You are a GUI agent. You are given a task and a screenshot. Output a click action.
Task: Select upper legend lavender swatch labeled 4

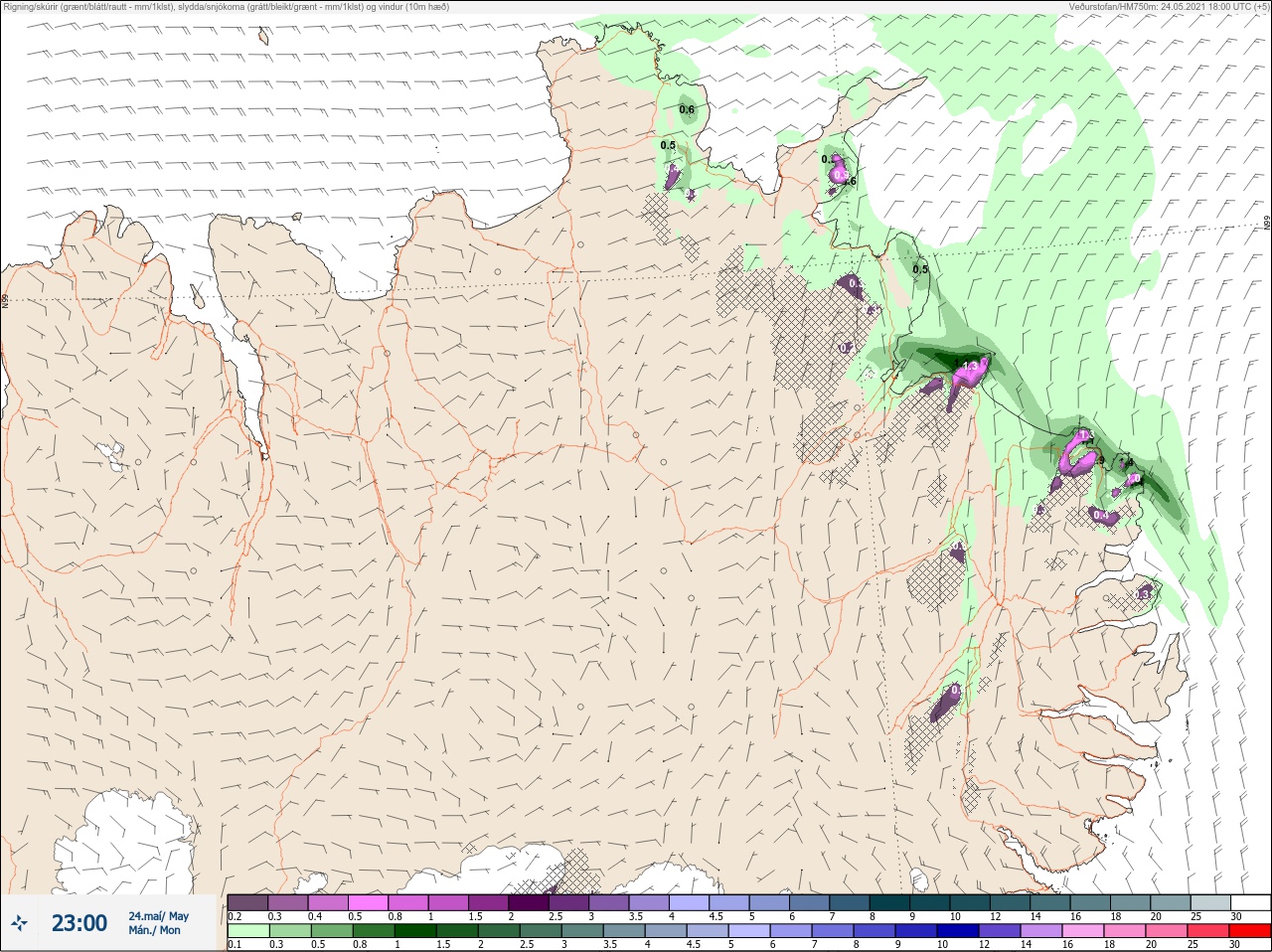tap(689, 902)
